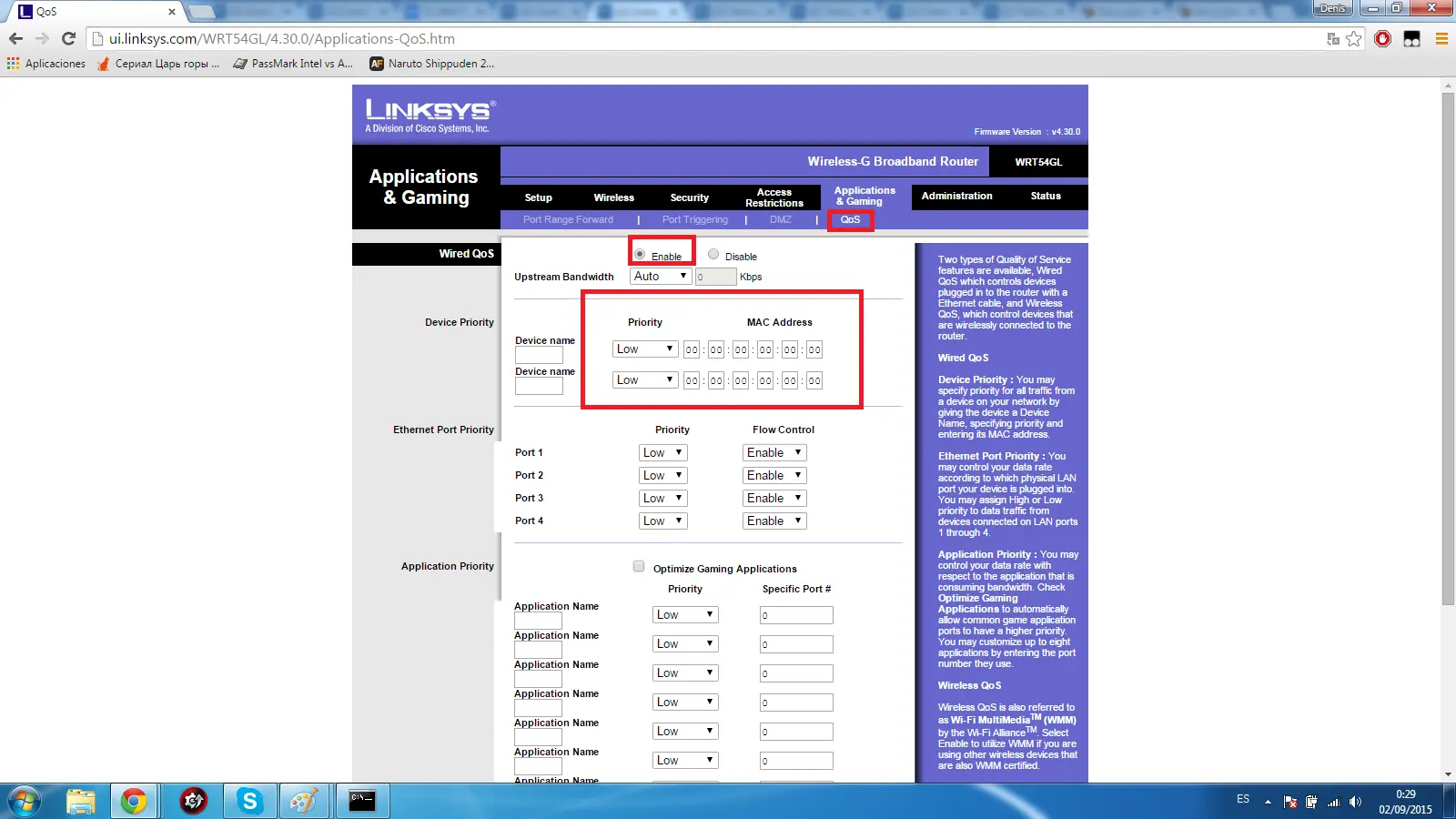
Task: Click the first Device name input field
Action: tap(539, 355)
